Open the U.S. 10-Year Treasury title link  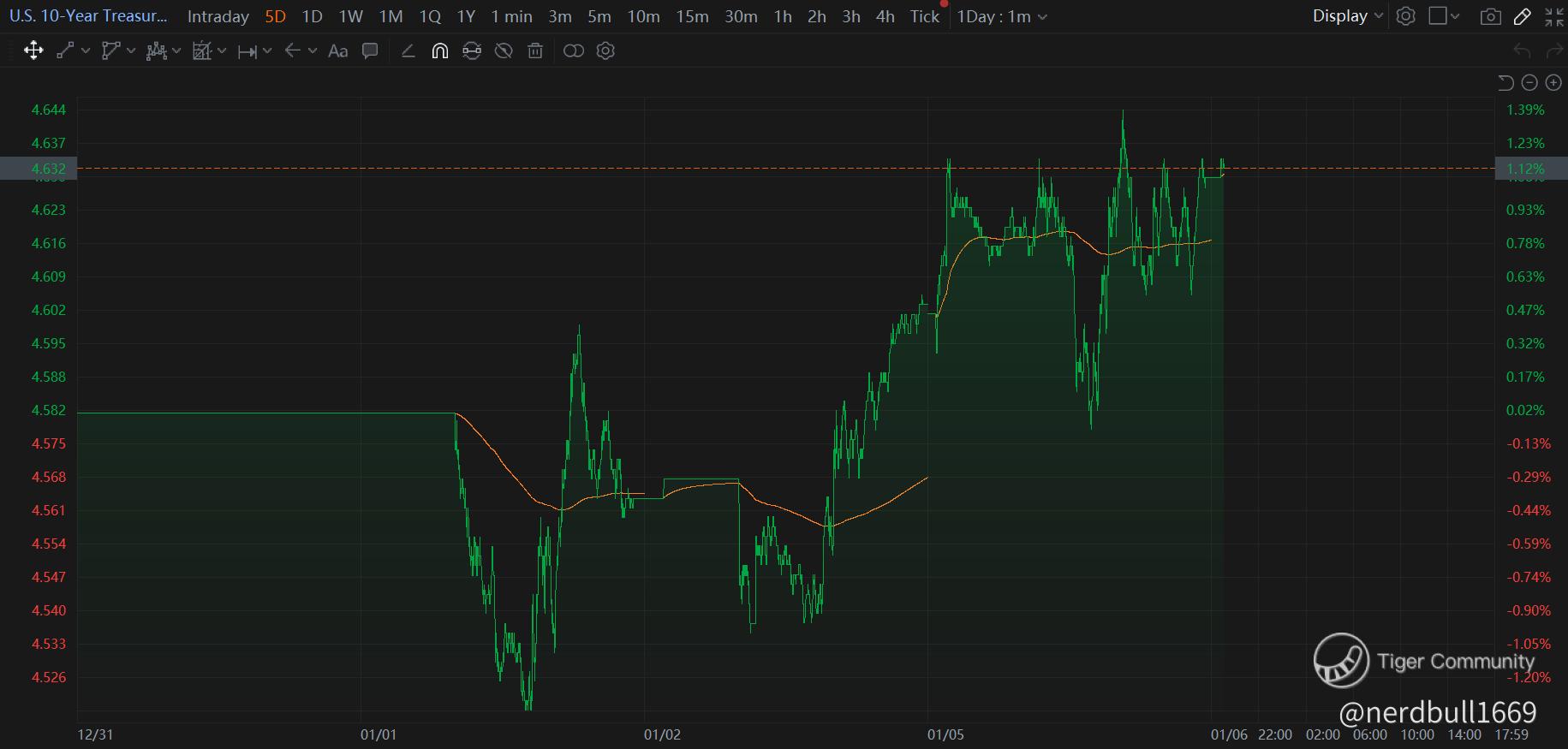(88, 16)
